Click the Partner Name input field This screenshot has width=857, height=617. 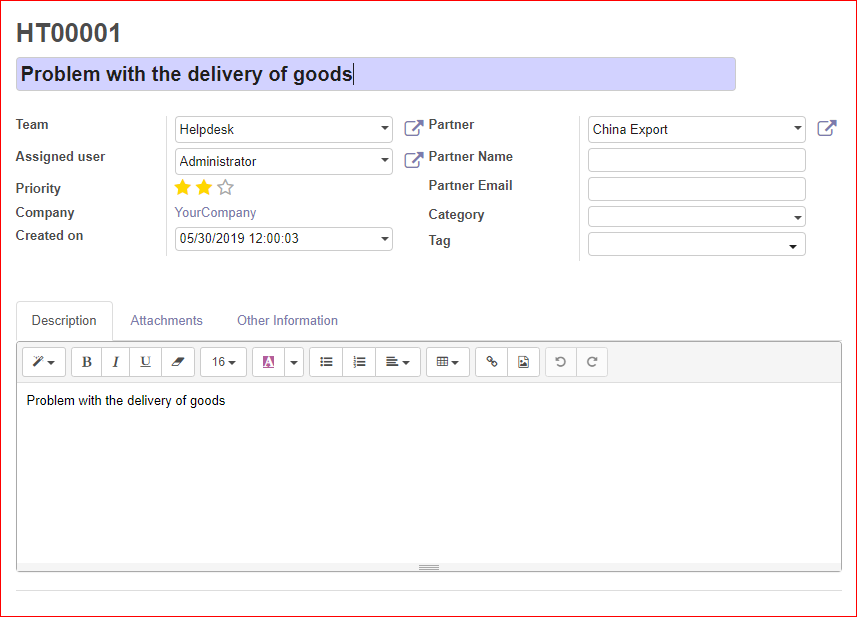pyautogui.click(x=697, y=160)
